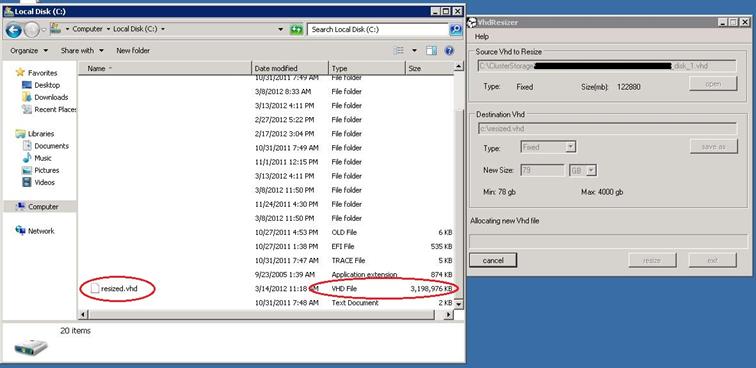Open the Help menu in VhdResizer
This screenshot has width=756, height=368.
[482, 37]
